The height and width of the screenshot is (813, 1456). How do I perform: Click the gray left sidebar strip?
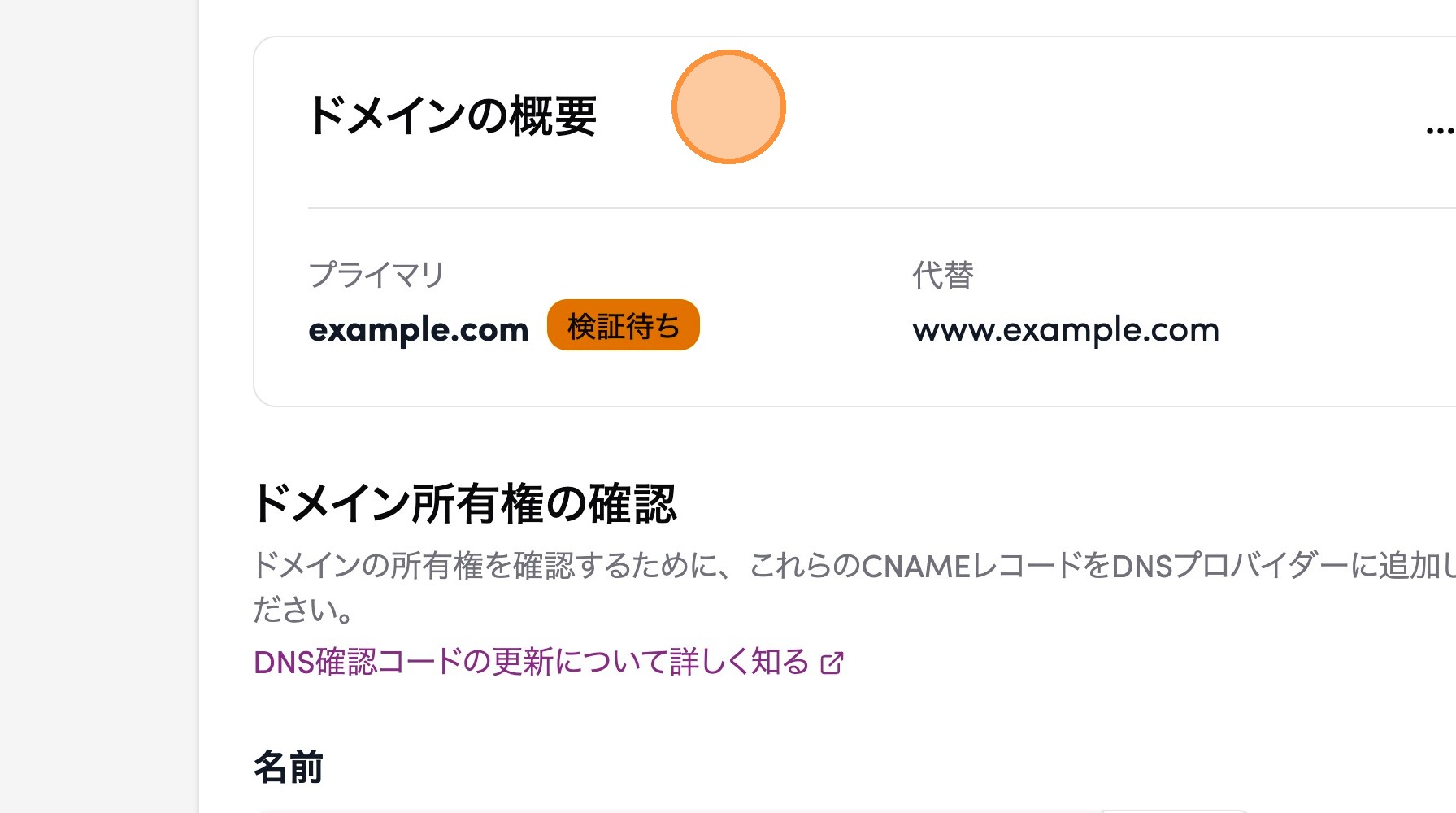[98, 406]
